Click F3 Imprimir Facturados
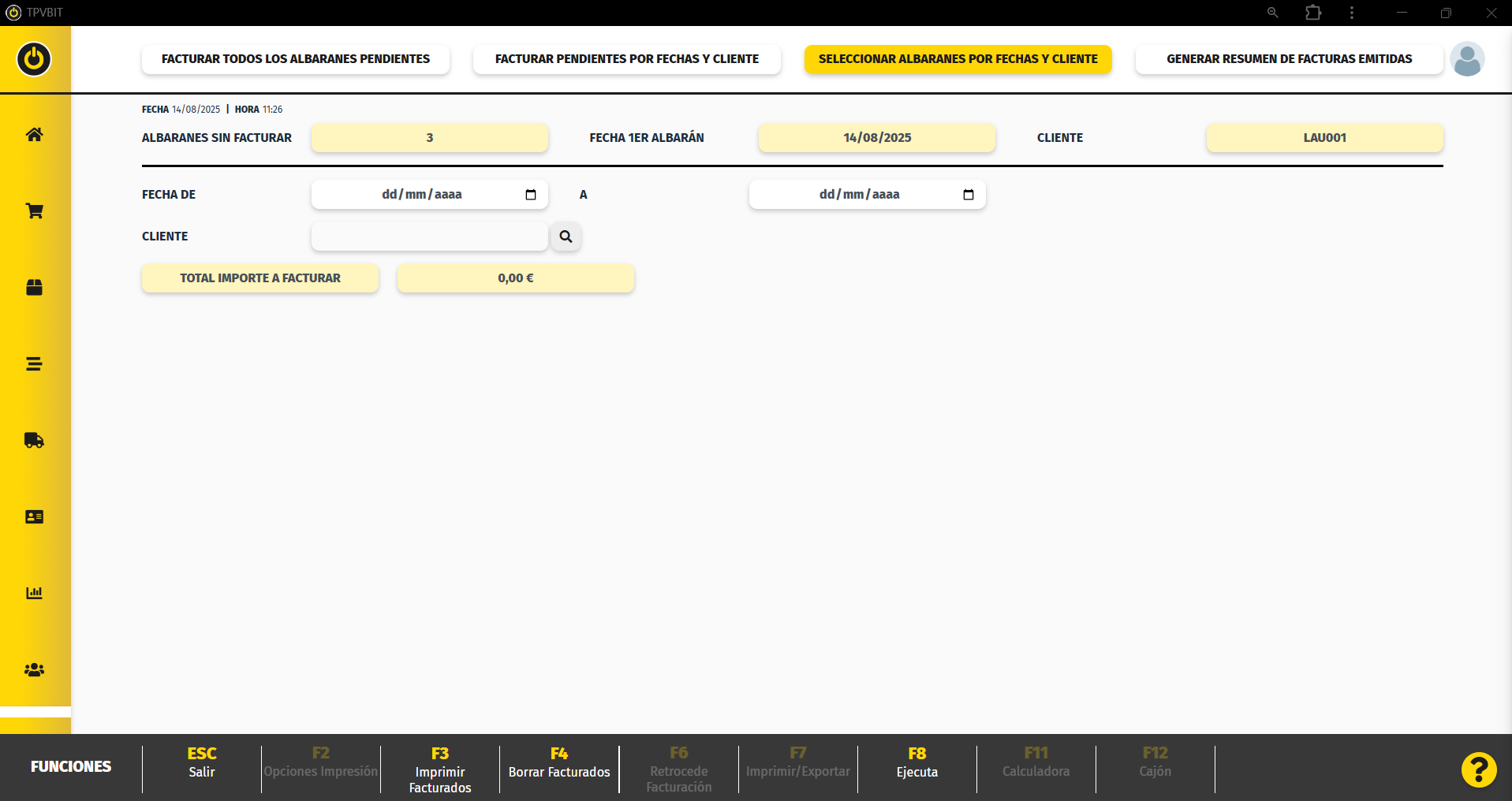 pos(440,769)
